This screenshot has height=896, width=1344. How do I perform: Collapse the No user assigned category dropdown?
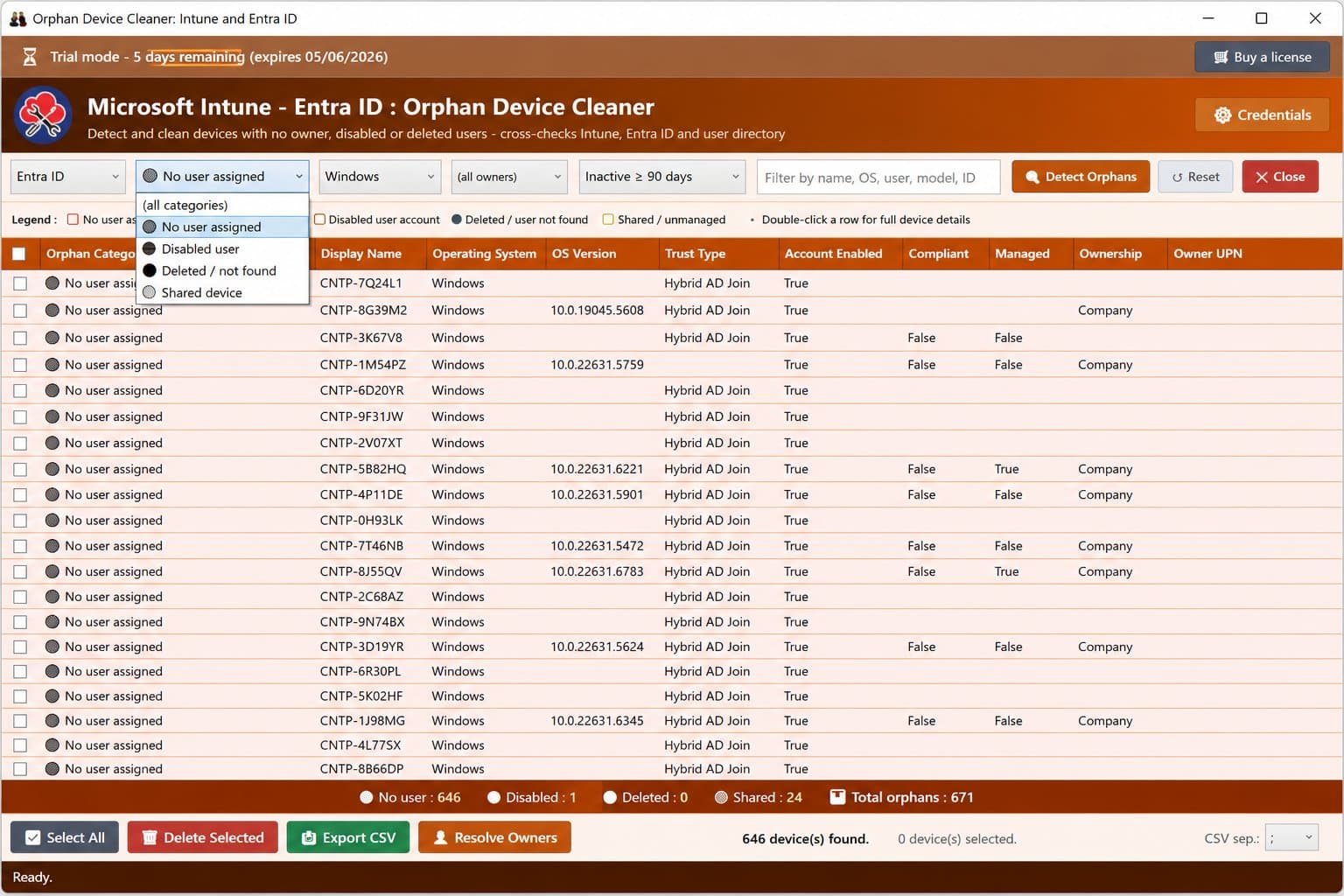(222, 177)
